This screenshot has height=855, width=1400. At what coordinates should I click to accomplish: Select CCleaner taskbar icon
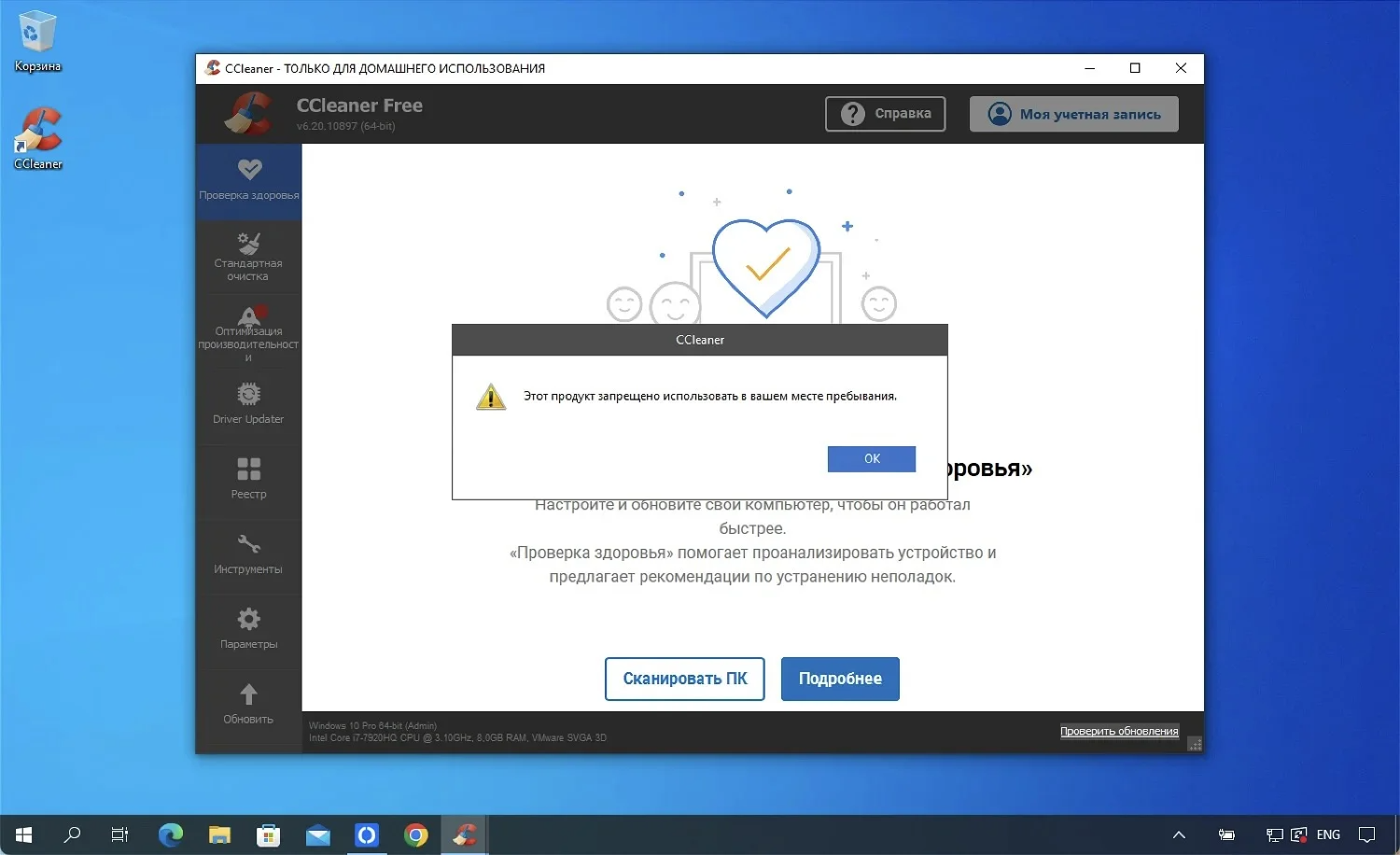(465, 834)
